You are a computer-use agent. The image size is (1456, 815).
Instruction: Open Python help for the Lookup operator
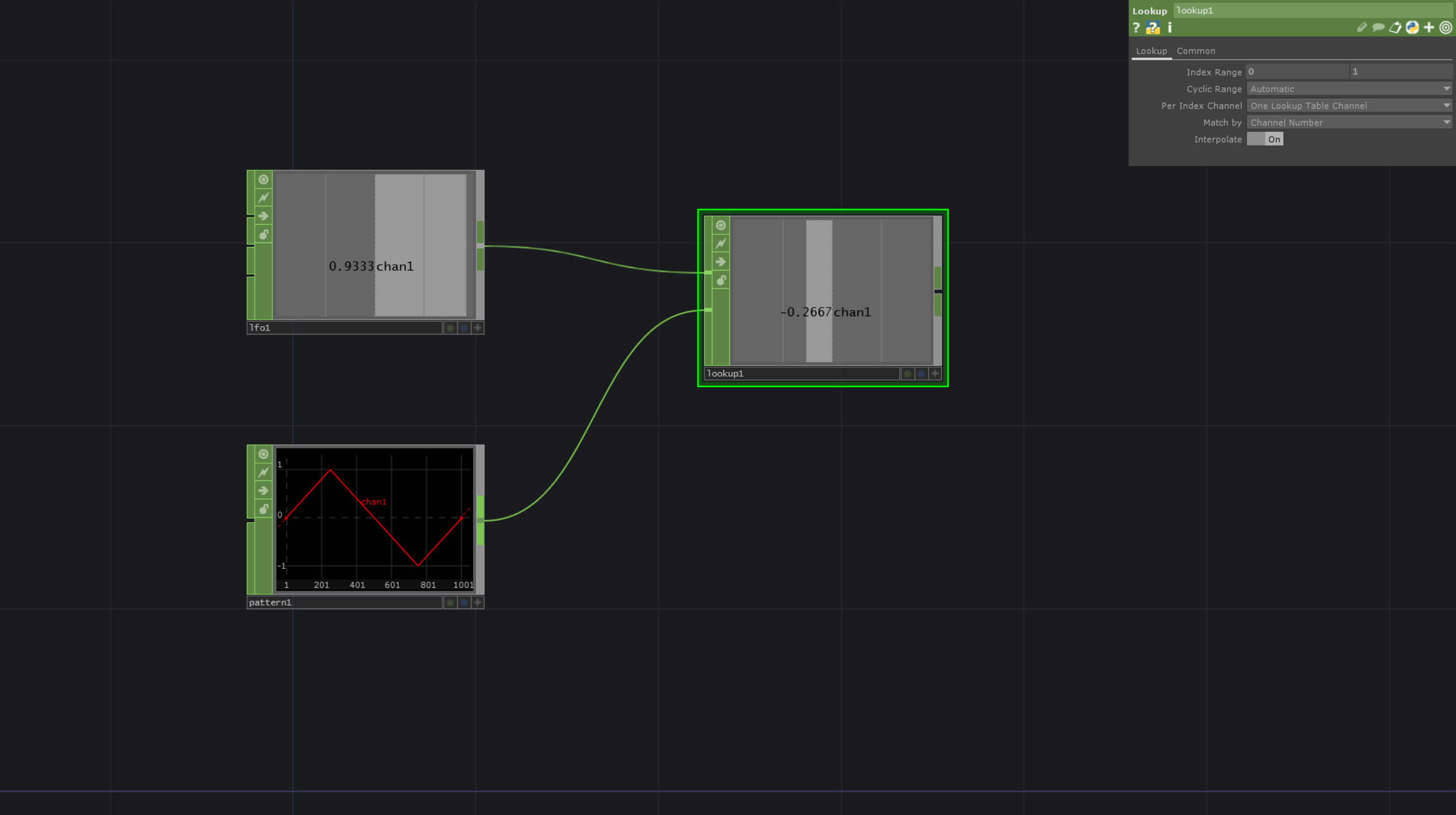(x=1153, y=27)
